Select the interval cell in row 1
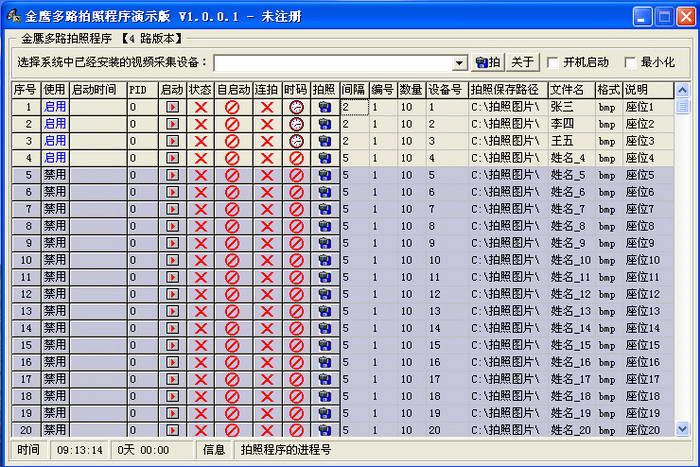 pyautogui.click(x=354, y=107)
